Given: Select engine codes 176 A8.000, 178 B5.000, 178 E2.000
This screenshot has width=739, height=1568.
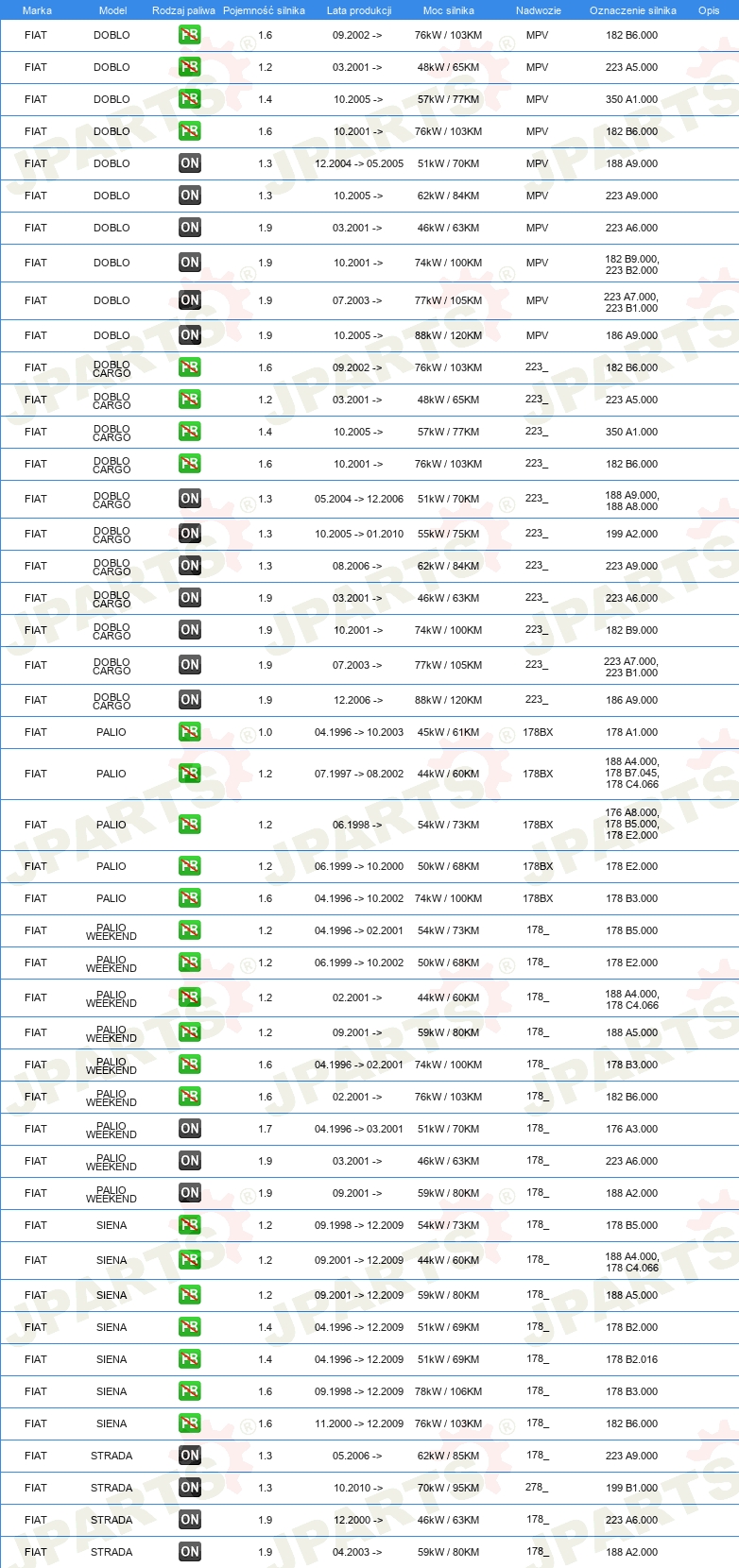Looking at the screenshot, I should (632, 824).
